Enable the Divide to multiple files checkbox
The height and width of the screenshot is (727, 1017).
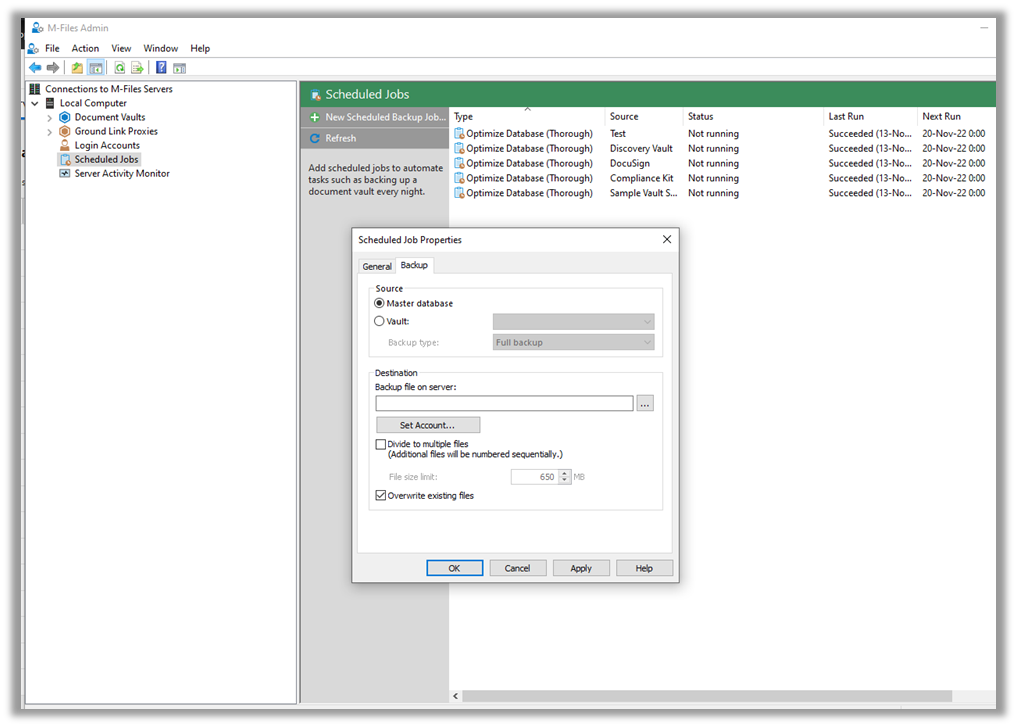click(x=381, y=444)
